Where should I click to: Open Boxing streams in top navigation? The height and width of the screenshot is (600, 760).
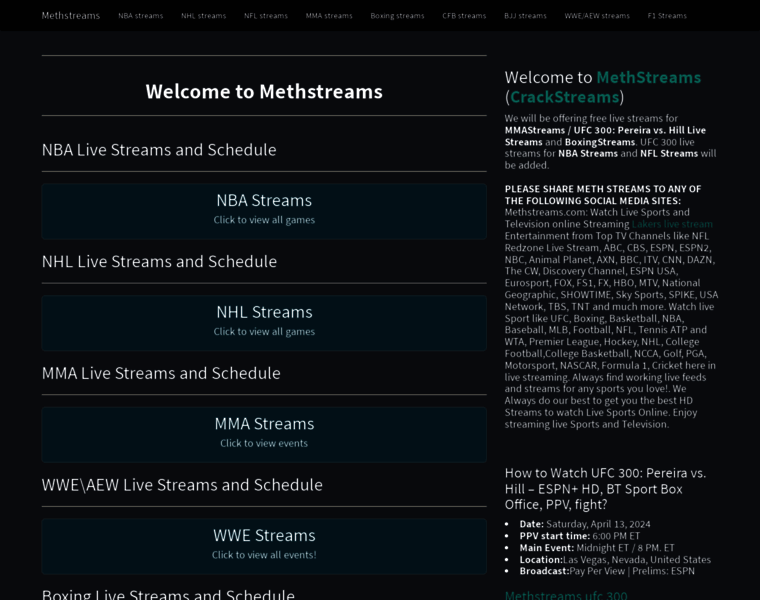point(397,16)
